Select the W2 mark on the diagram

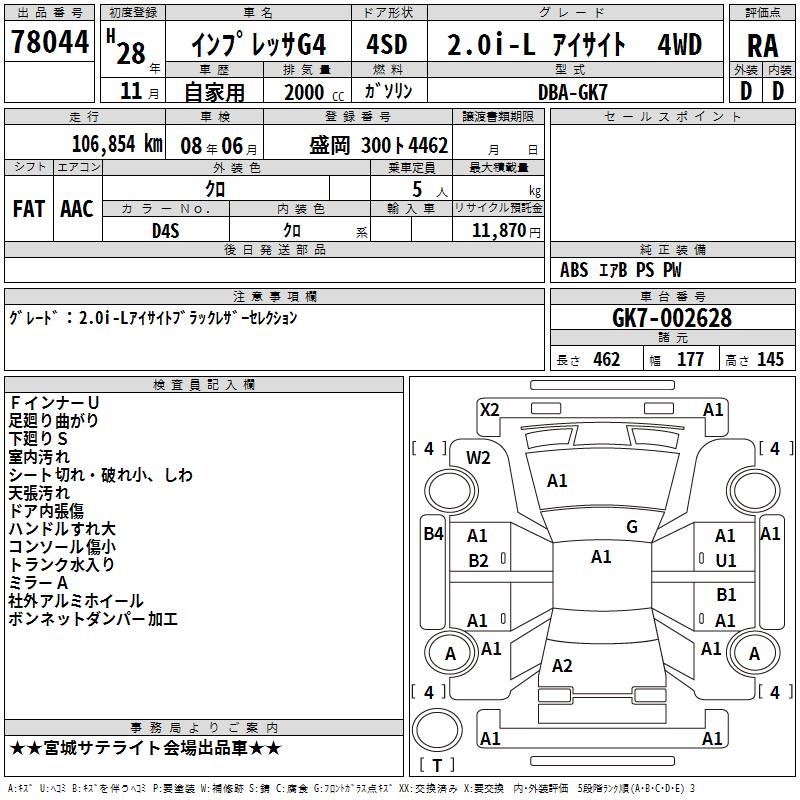click(x=478, y=458)
